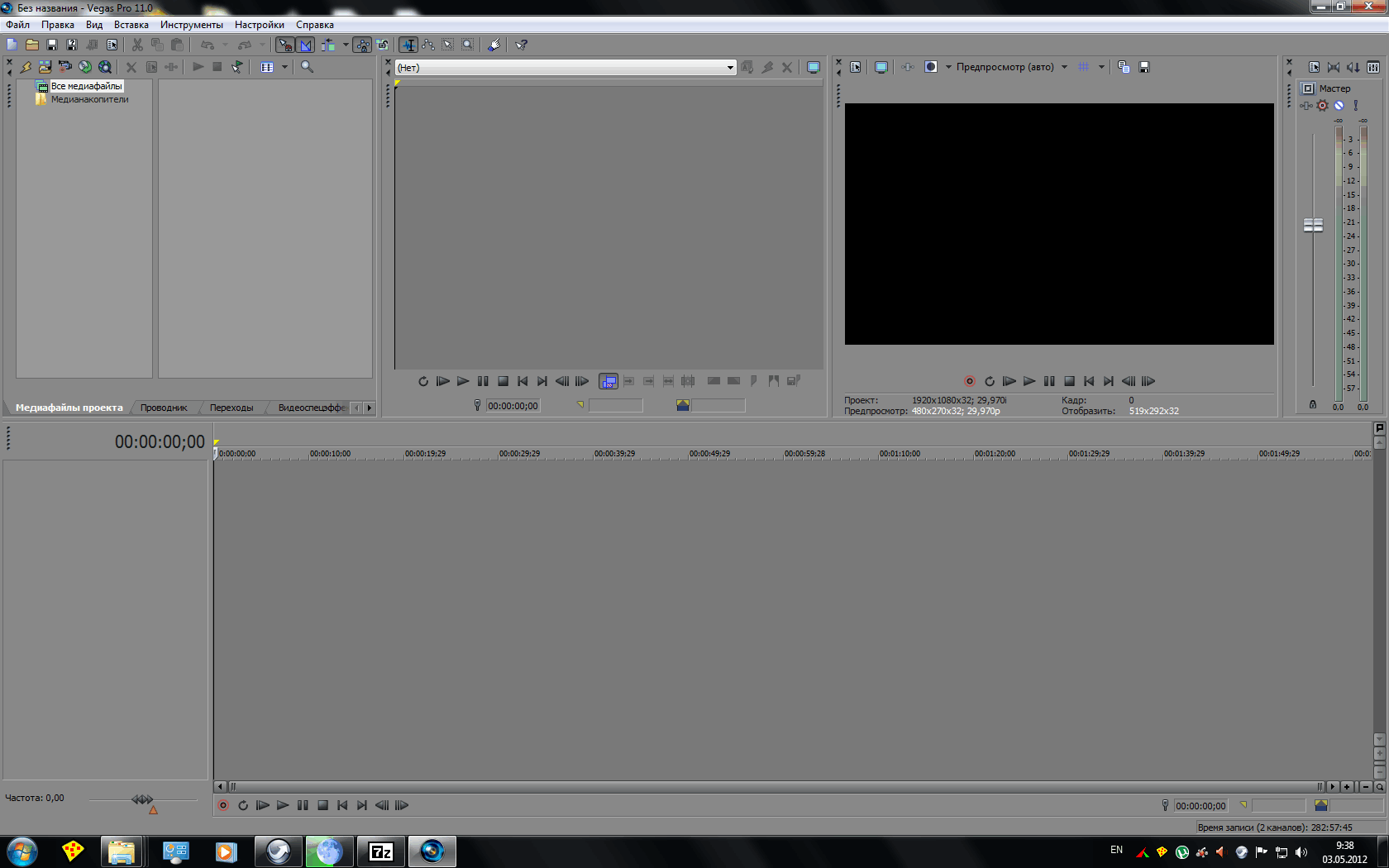Open video preview on external monitor
The image size is (1389, 868).
click(881, 67)
